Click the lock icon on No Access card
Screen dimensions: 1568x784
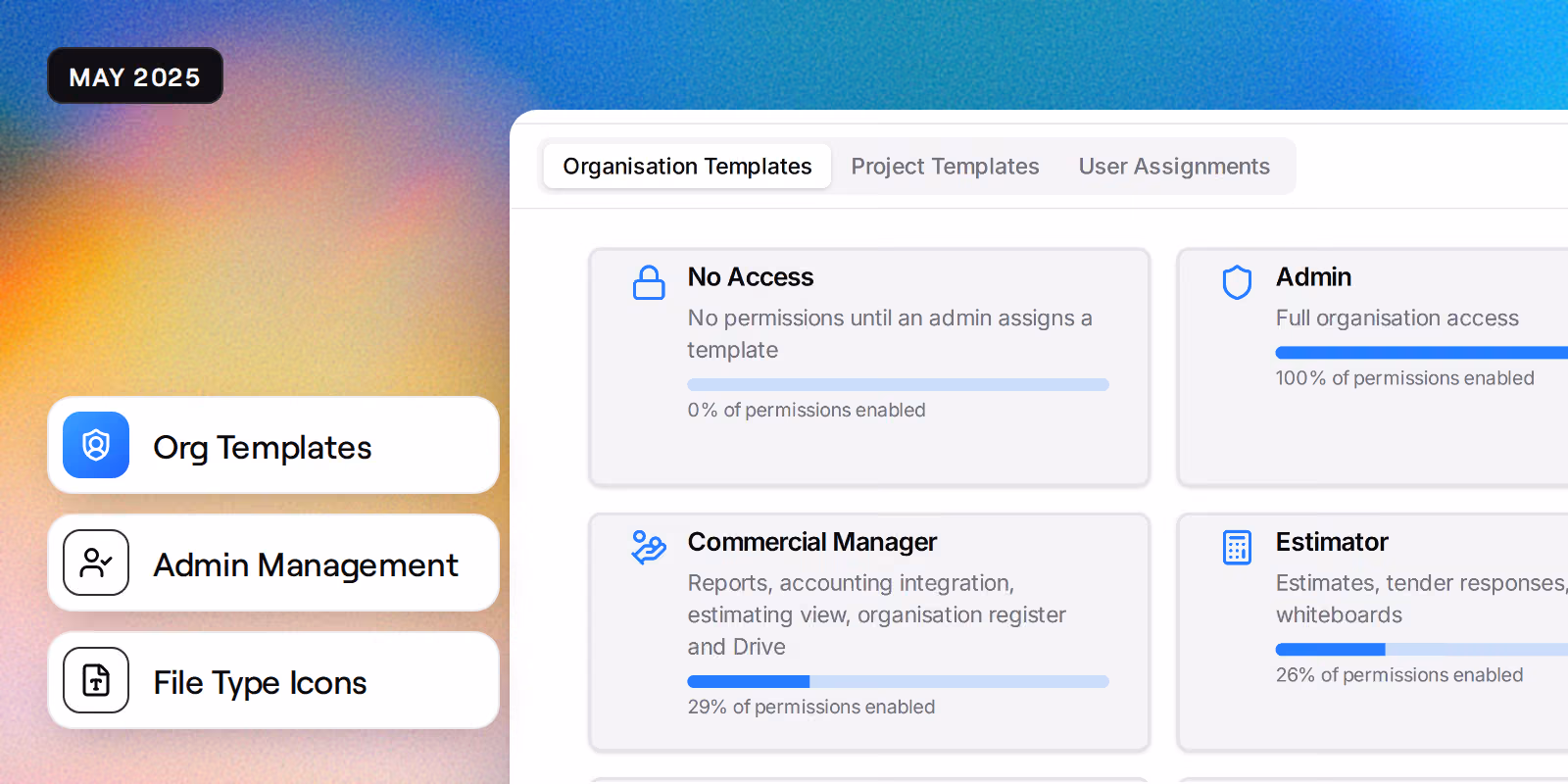pyautogui.click(x=649, y=282)
